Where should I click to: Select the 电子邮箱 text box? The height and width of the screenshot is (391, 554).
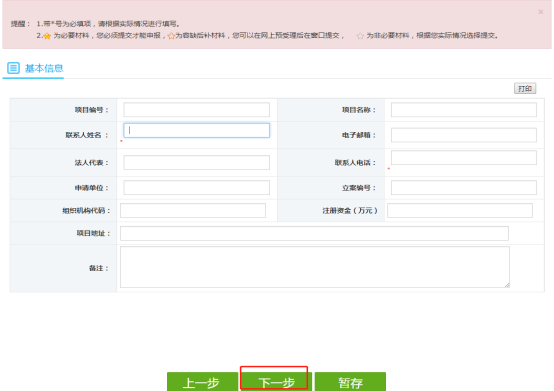pyautogui.click(x=464, y=135)
